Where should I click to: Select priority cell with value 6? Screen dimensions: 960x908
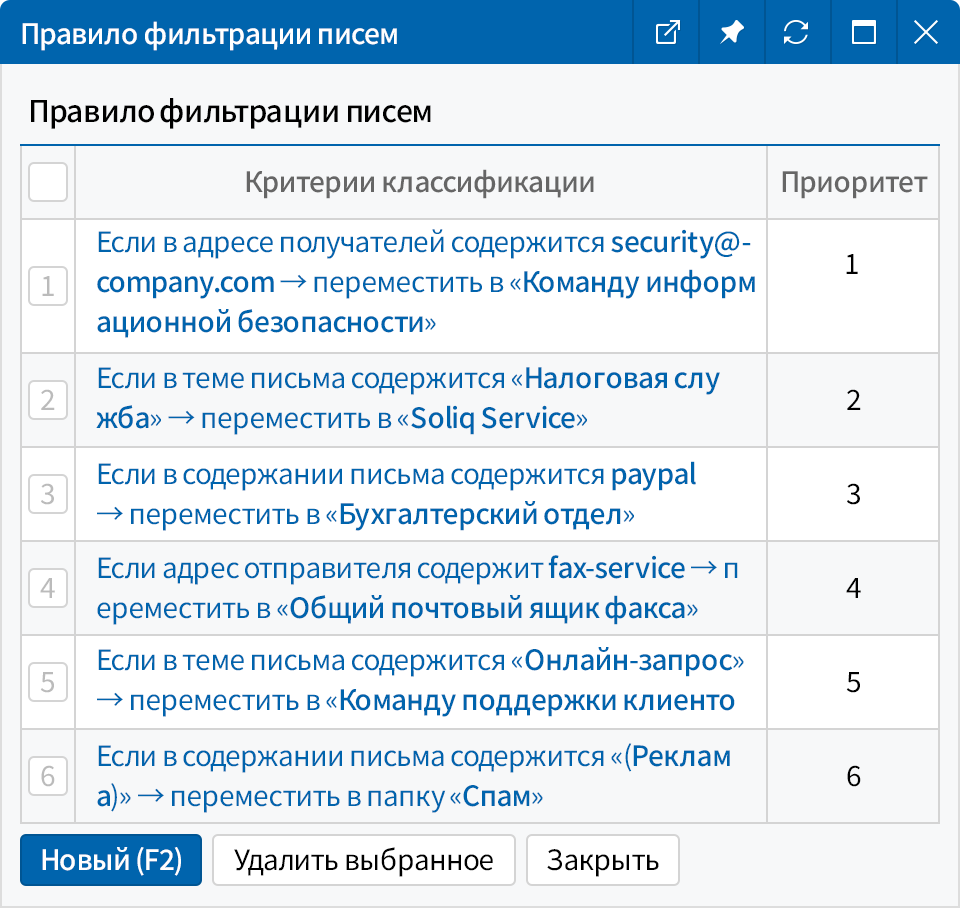[x=853, y=776]
